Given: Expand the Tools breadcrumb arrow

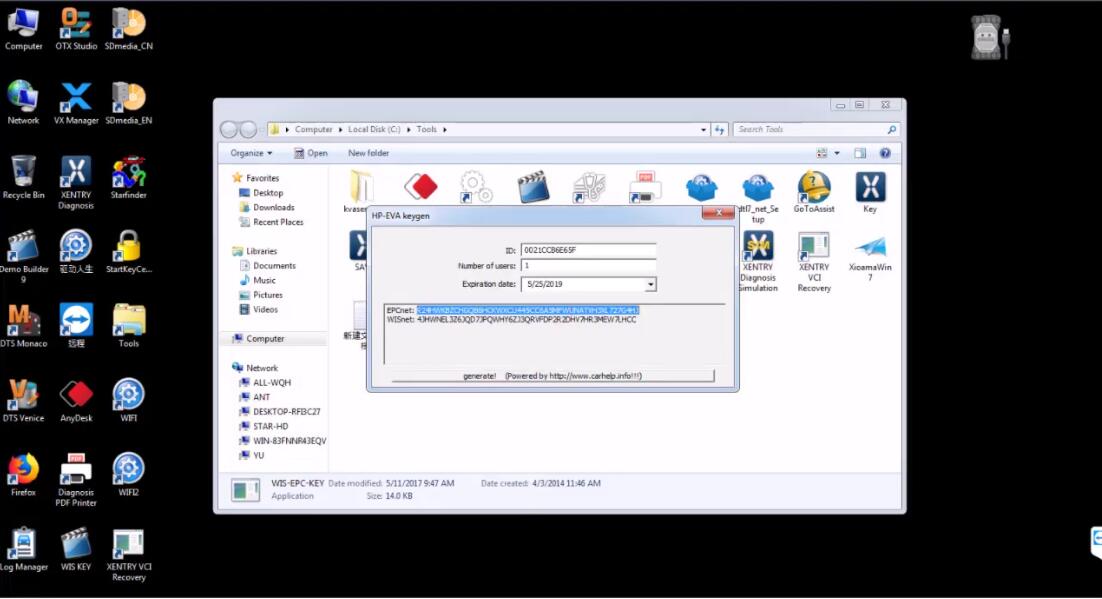Looking at the screenshot, I should click(444, 129).
